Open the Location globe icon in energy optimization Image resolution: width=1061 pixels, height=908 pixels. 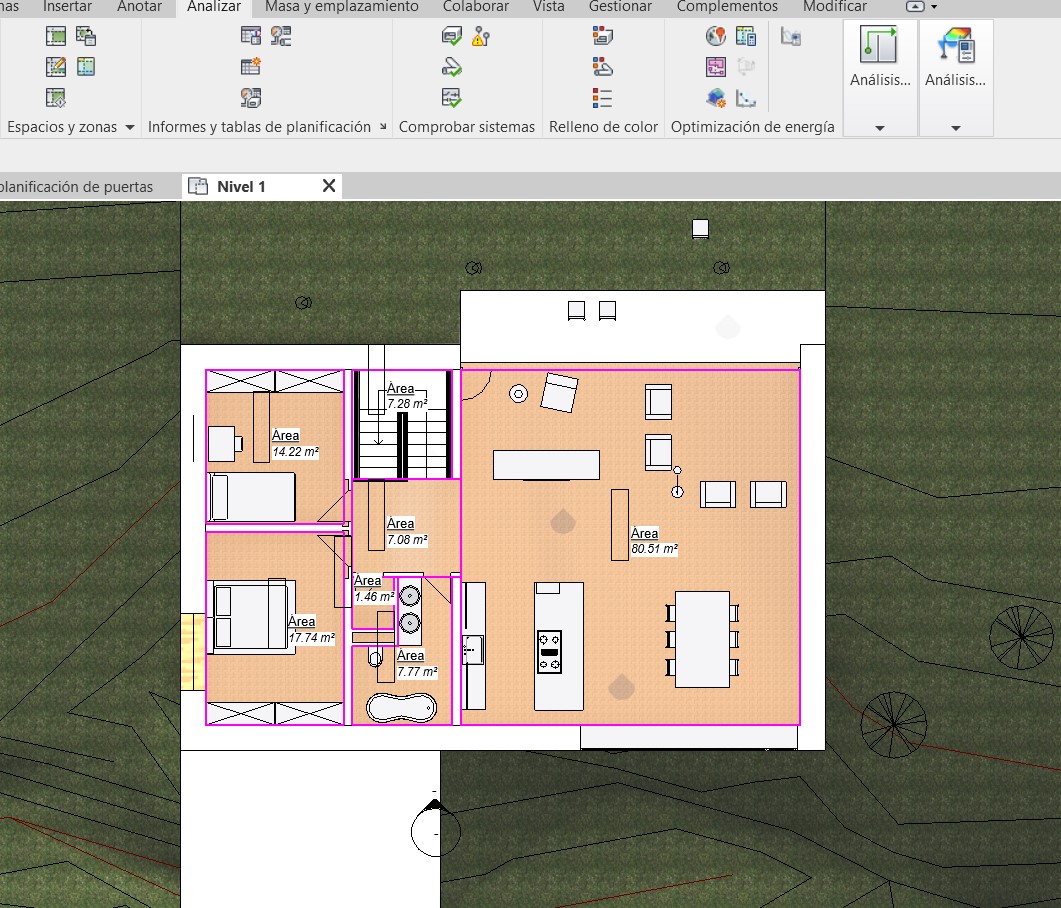coord(715,37)
